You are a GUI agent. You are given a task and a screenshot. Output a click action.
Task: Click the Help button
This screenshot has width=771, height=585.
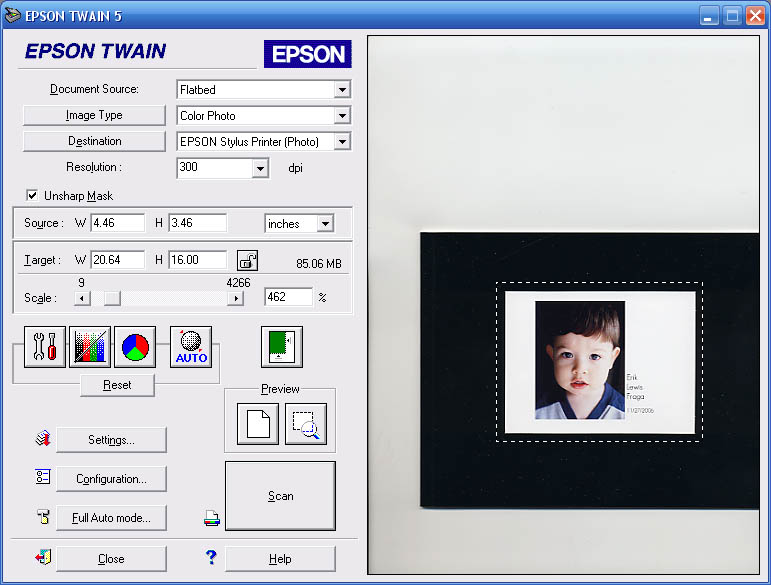(x=280, y=558)
